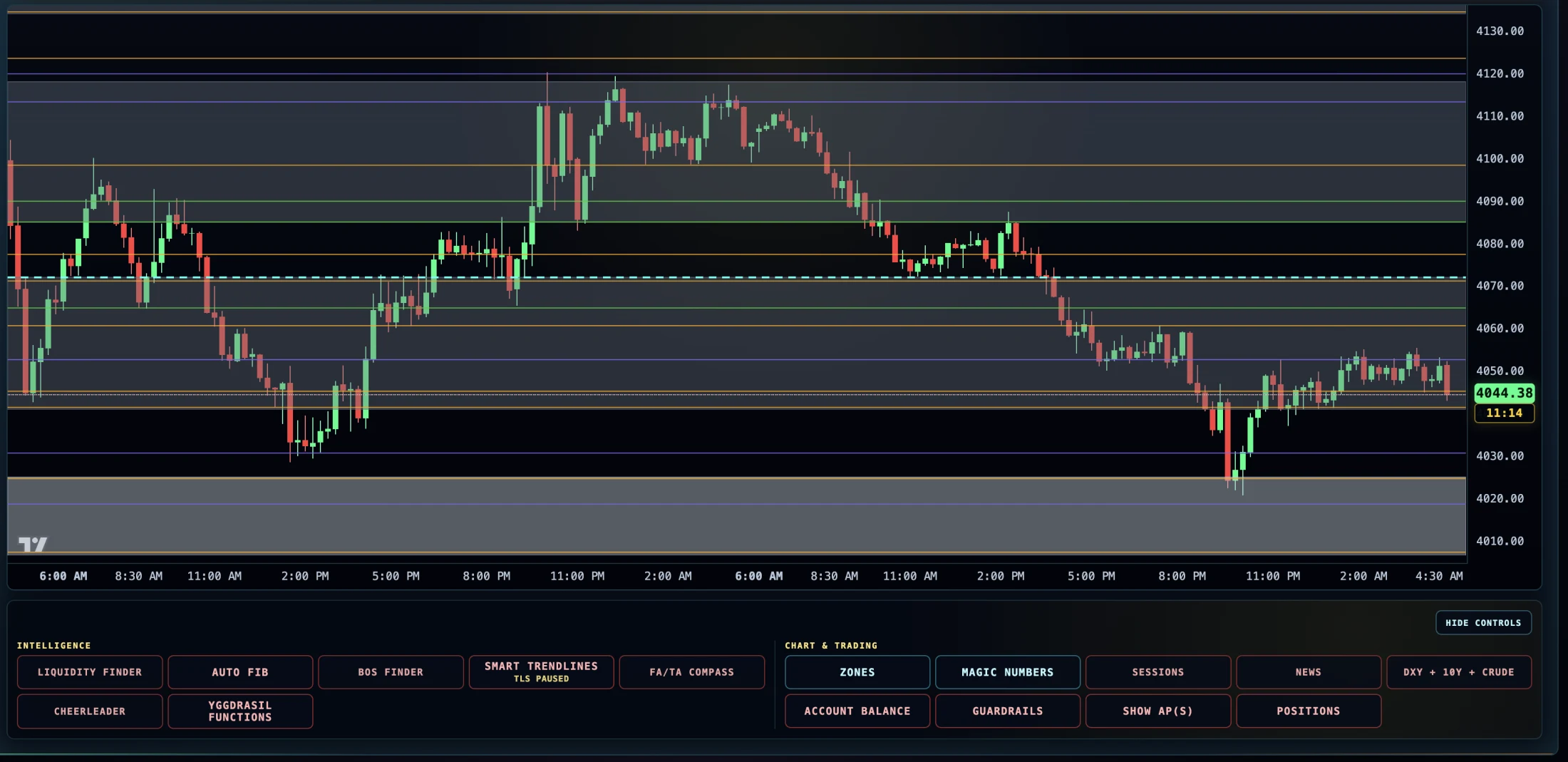
Task: Open the Positions panel
Action: pyautogui.click(x=1309, y=711)
